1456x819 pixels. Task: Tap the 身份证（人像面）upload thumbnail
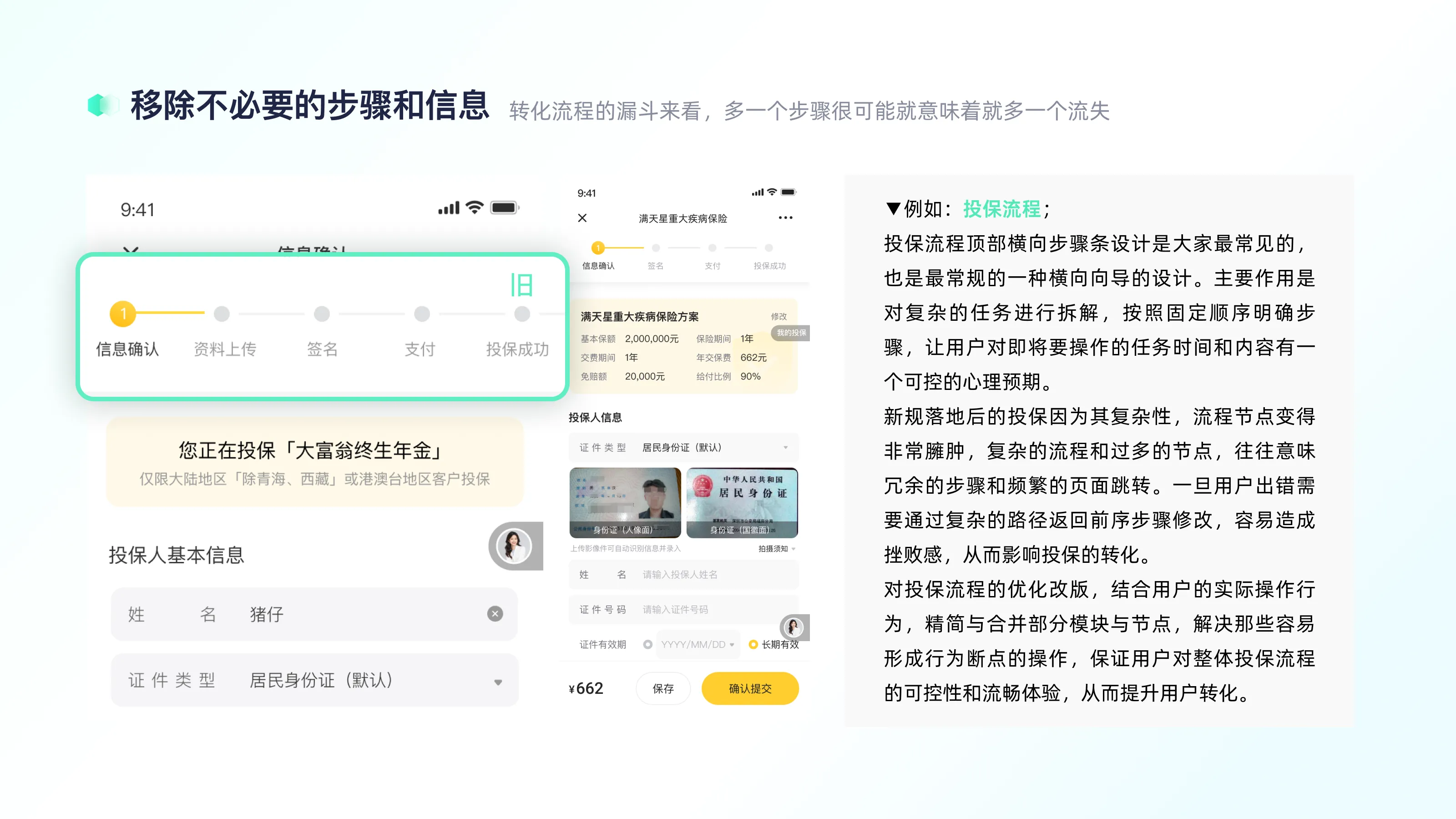pyautogui.click(x=625, y=502)
